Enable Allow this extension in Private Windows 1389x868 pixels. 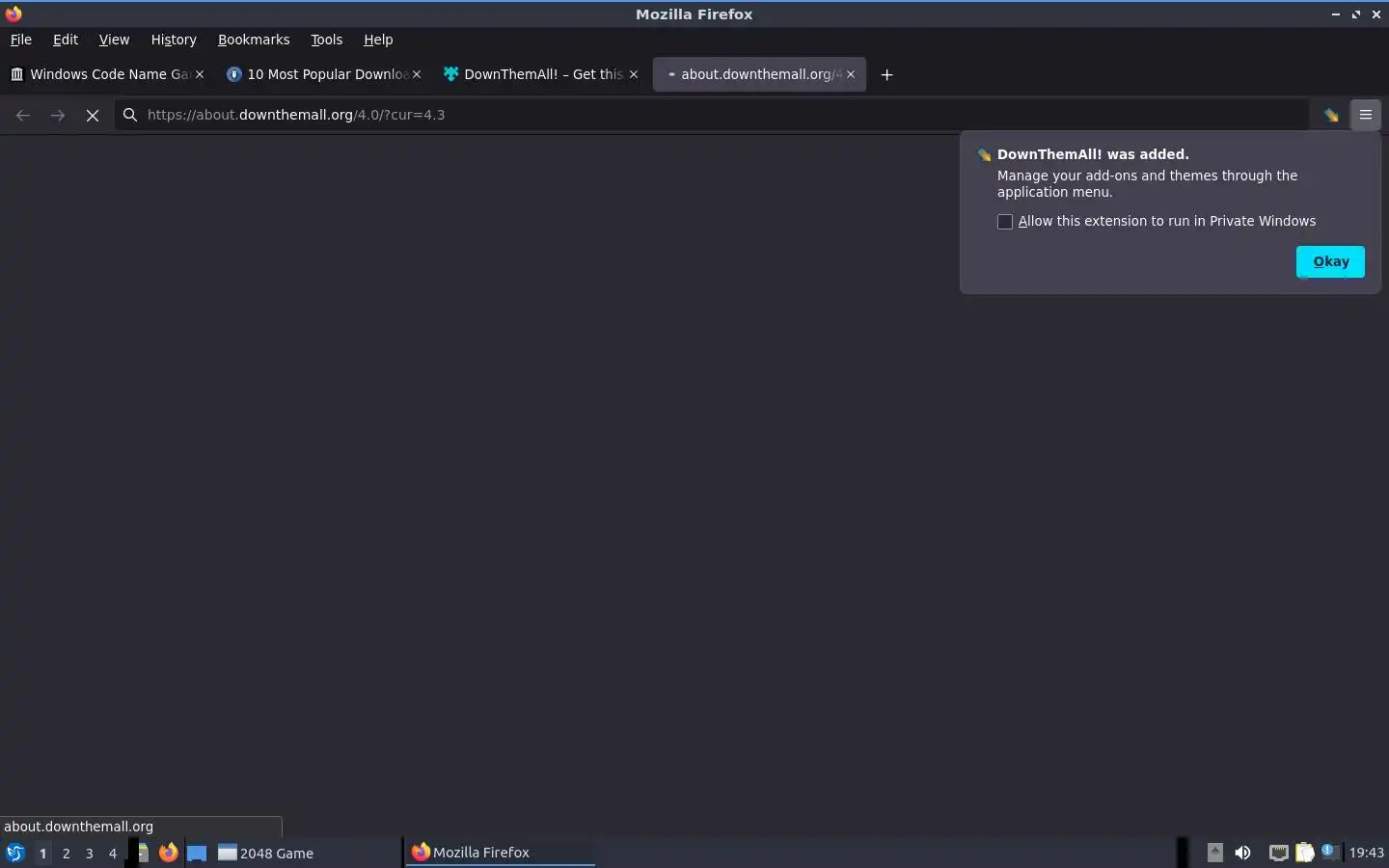(x=1005, y=222)
